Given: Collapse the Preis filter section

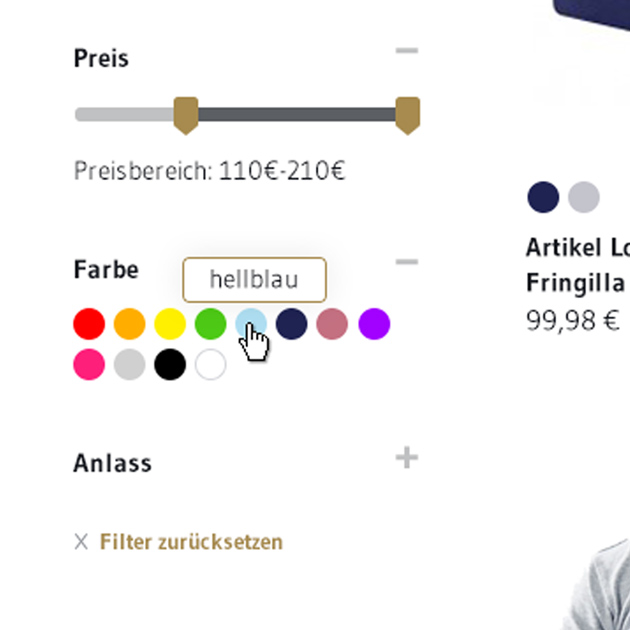Looking at the screenshot, I should [407, 51].
